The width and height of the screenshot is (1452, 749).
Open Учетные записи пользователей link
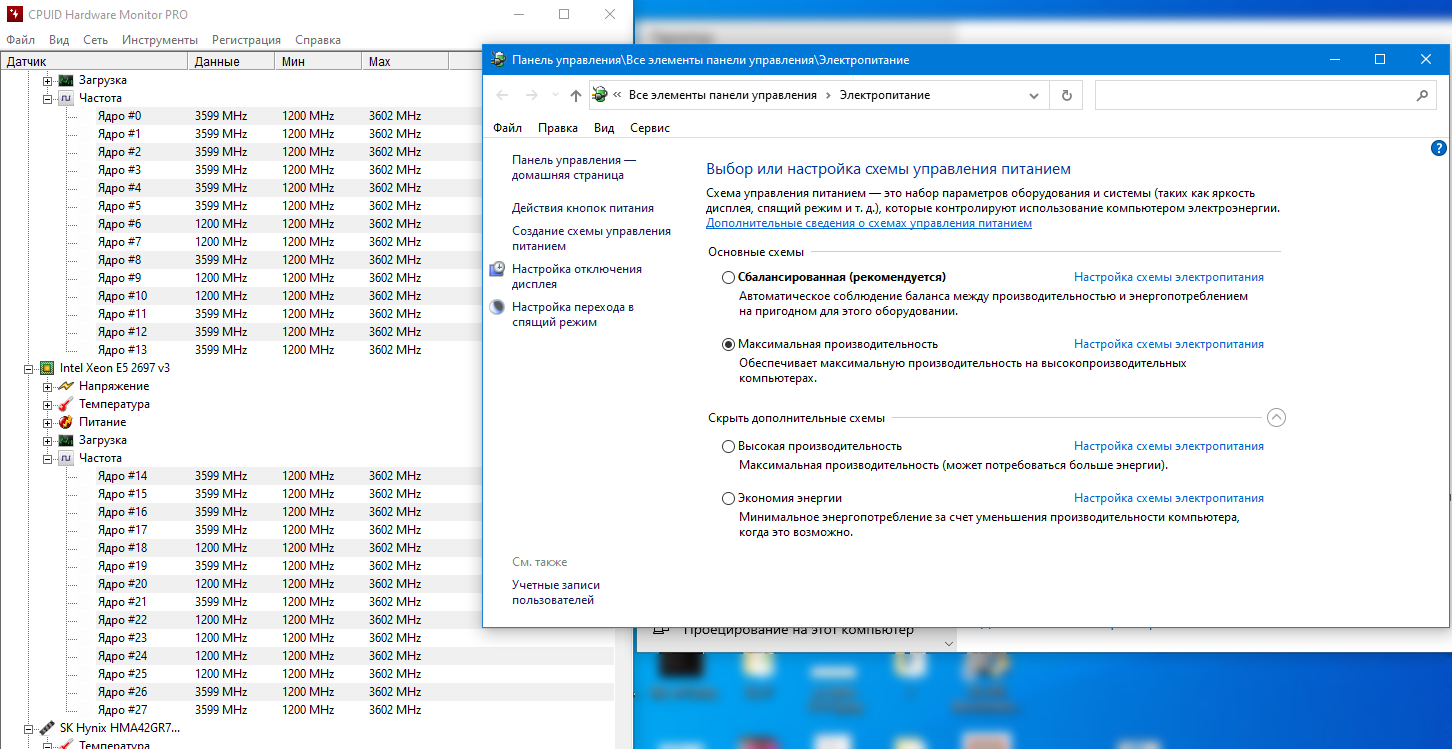(556, 592)
